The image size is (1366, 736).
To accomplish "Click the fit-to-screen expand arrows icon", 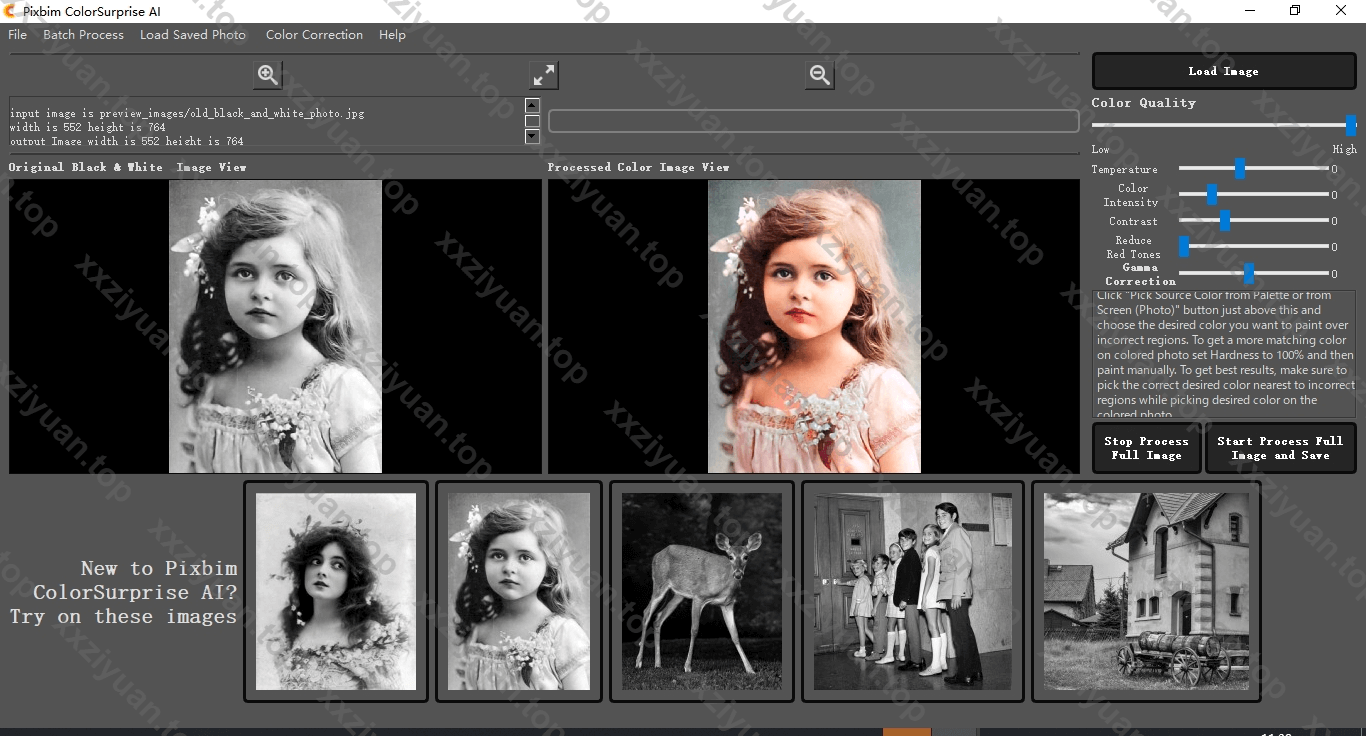I will coord(543,75).
